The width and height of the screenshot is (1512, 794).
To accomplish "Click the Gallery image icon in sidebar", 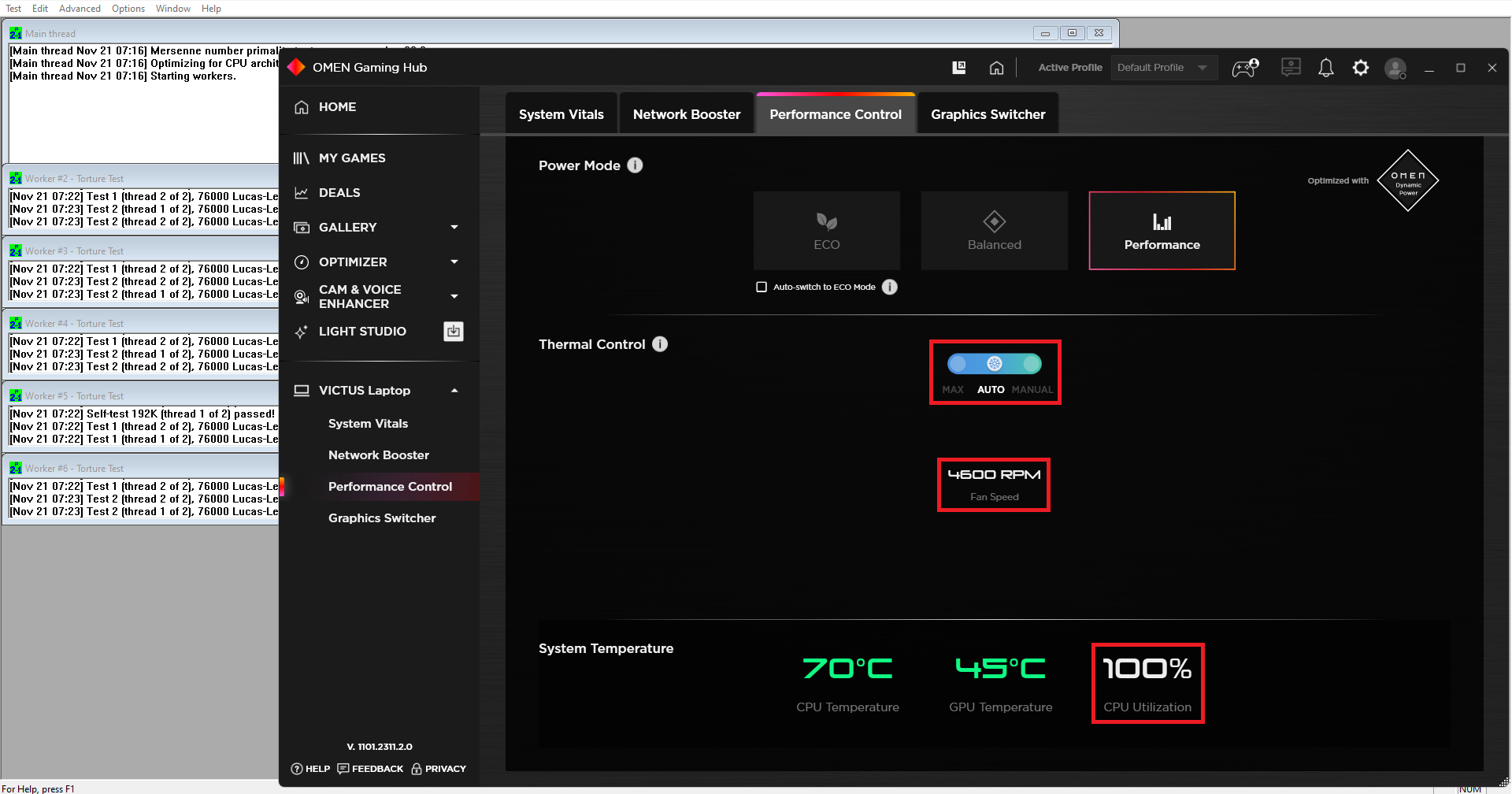I will click(301, 228).
